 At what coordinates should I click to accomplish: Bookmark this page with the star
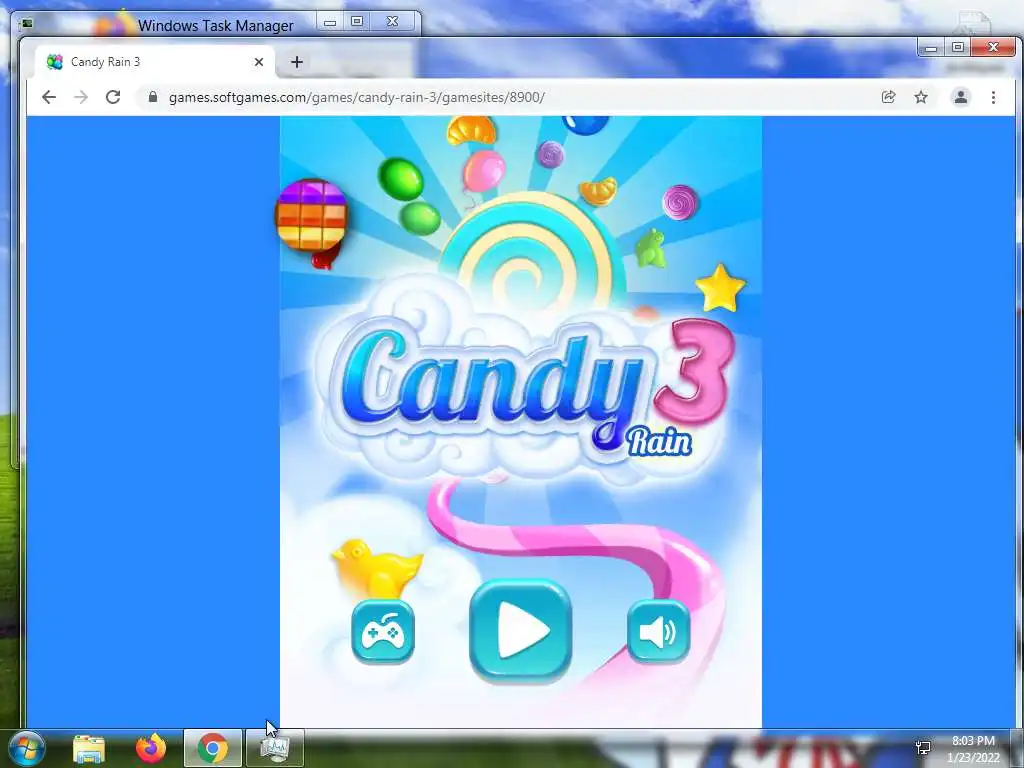[x=921, y=97]
